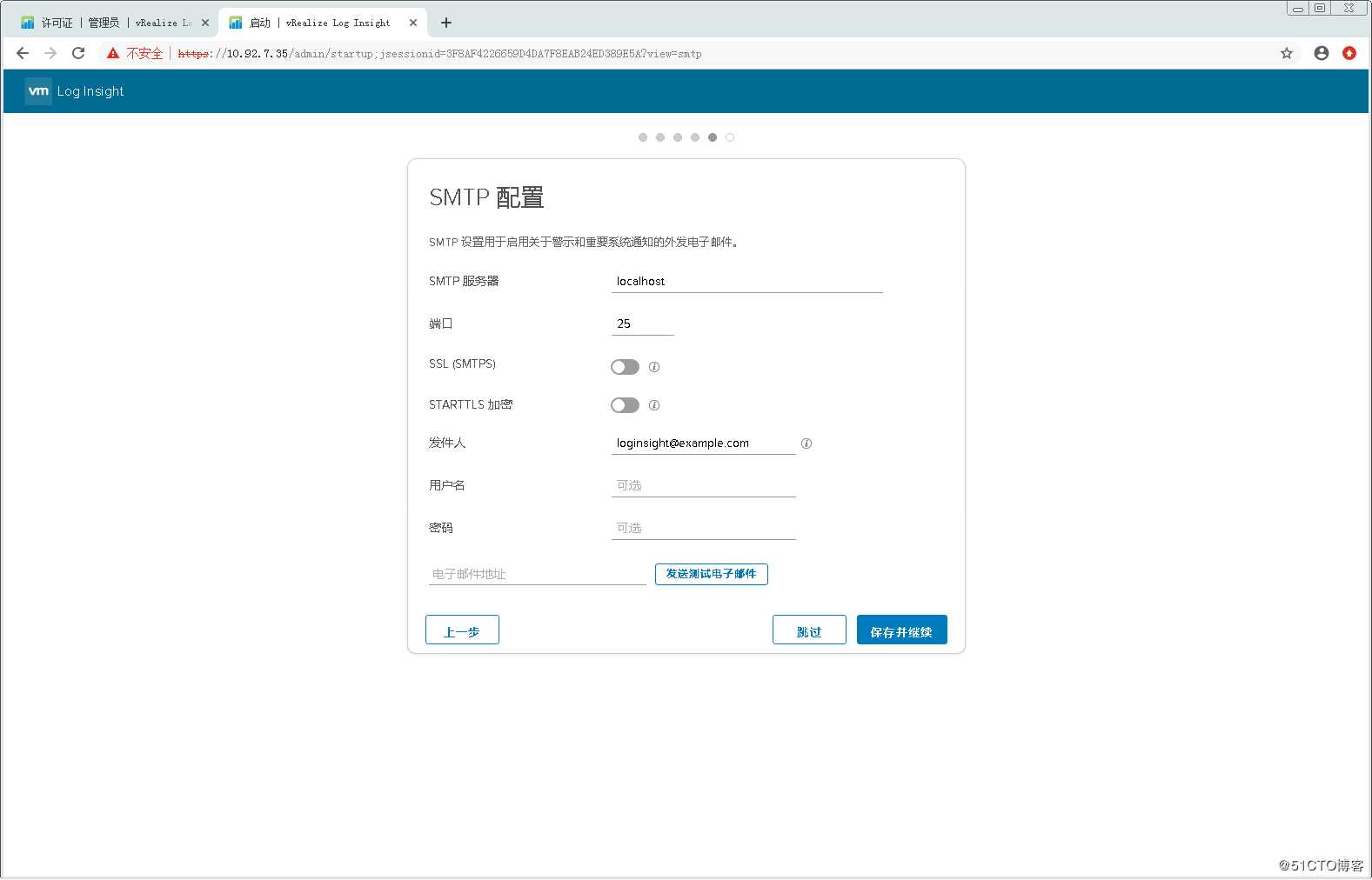Viewport: 1372px width, 880px height.
Task: Click the first wizard progress dot
Action: (x=643, y=137)
